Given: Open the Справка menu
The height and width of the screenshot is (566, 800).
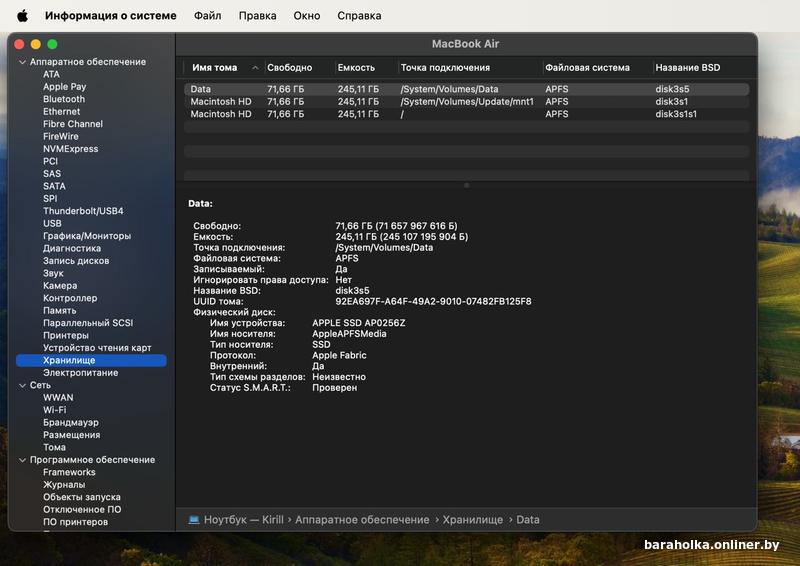Looking at the screenshot, I should point(359,16).
